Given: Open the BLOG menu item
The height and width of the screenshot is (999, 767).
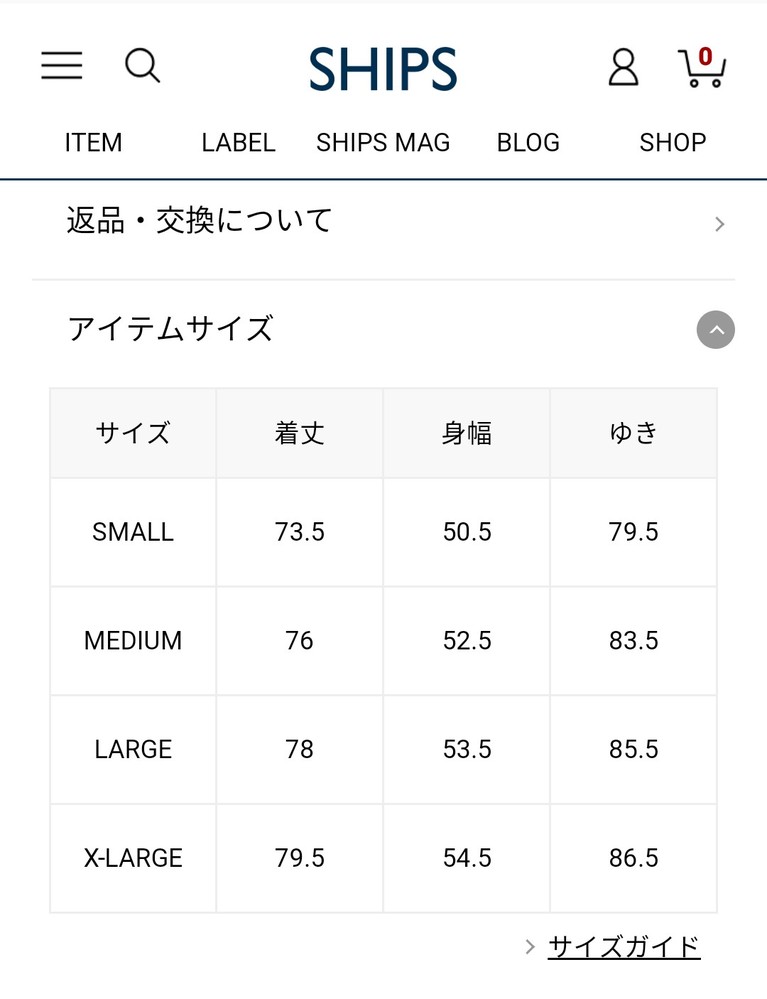Looking at the screenshot, I should tap(528, 143).
